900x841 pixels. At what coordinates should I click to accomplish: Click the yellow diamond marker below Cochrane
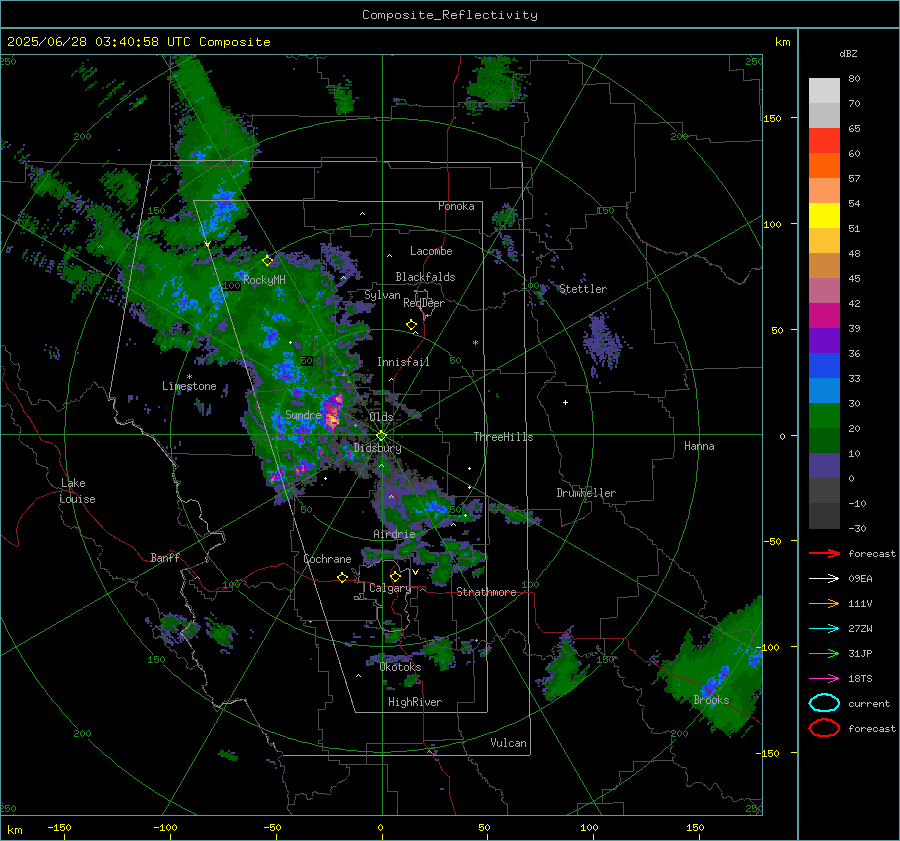click(343, 577)
